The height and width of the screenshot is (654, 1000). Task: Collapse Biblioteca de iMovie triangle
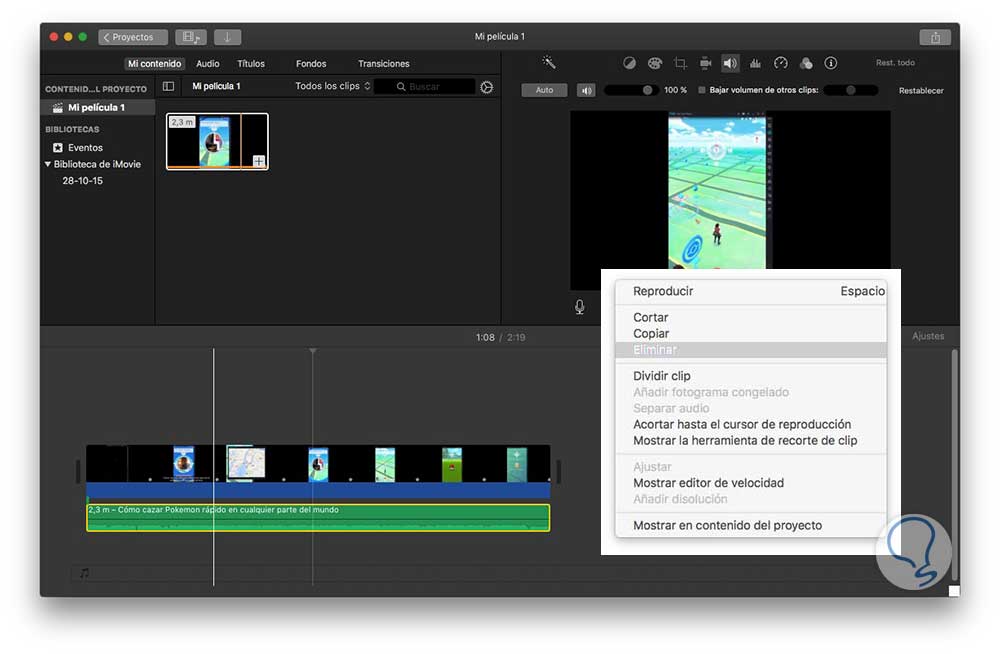pos(48,164)
